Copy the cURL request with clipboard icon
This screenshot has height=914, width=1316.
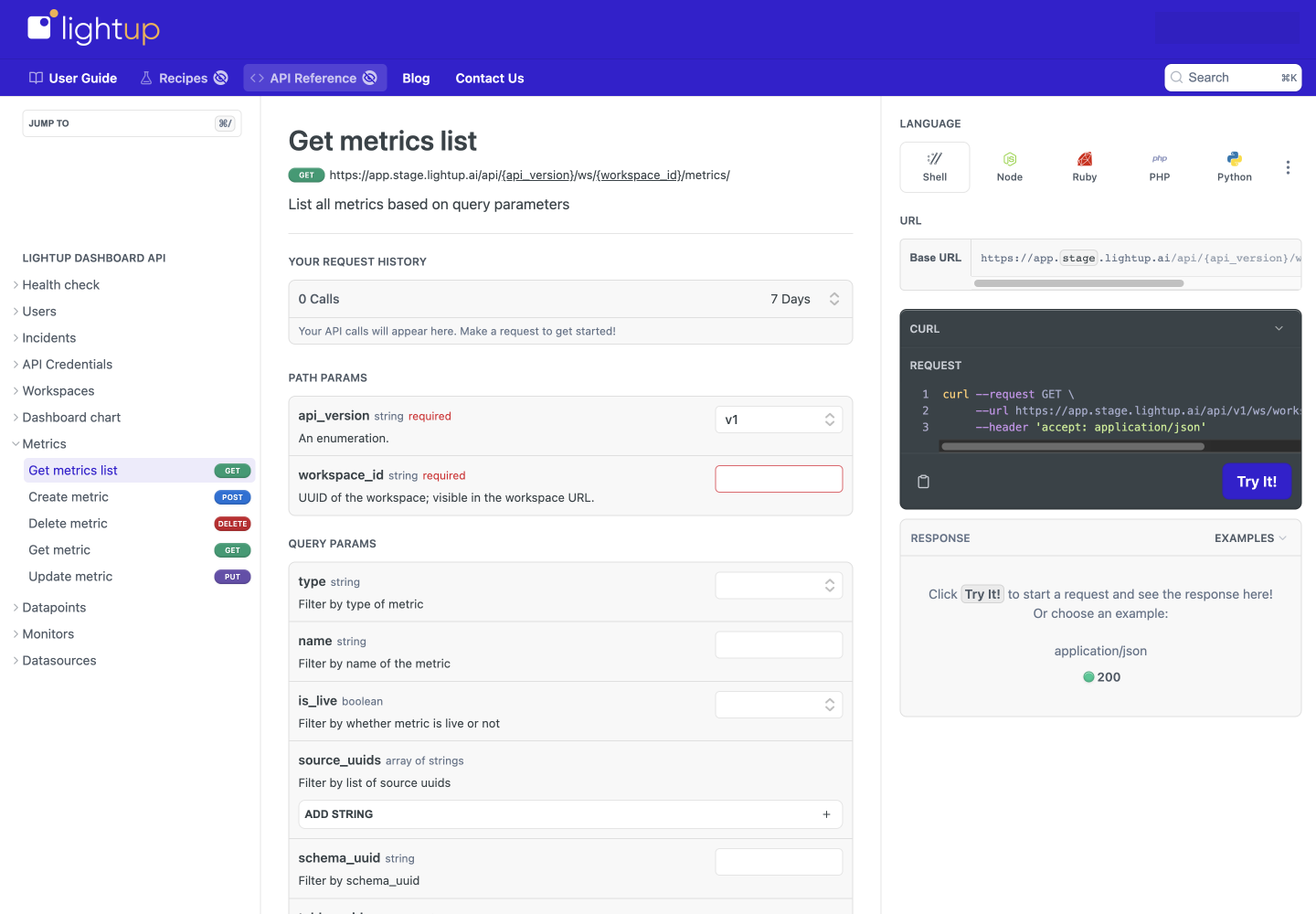point(924,482)
